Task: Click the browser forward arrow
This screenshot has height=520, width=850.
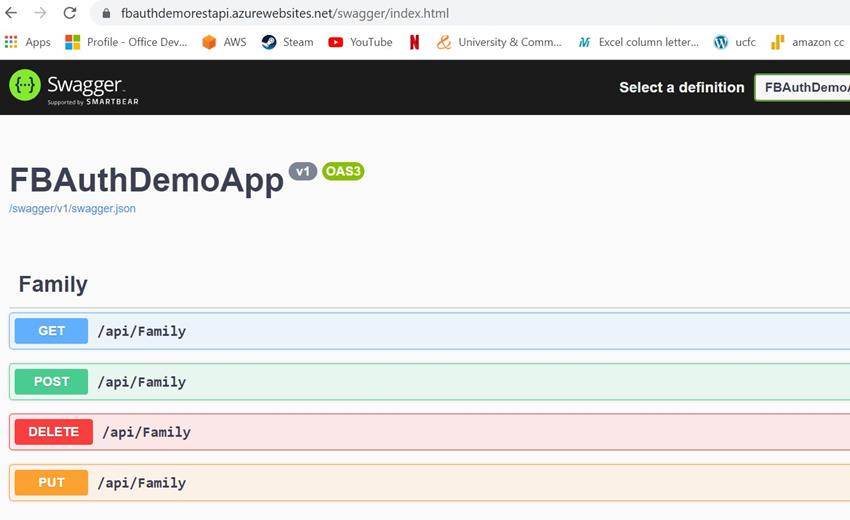Action: click(x=40, y=12)
